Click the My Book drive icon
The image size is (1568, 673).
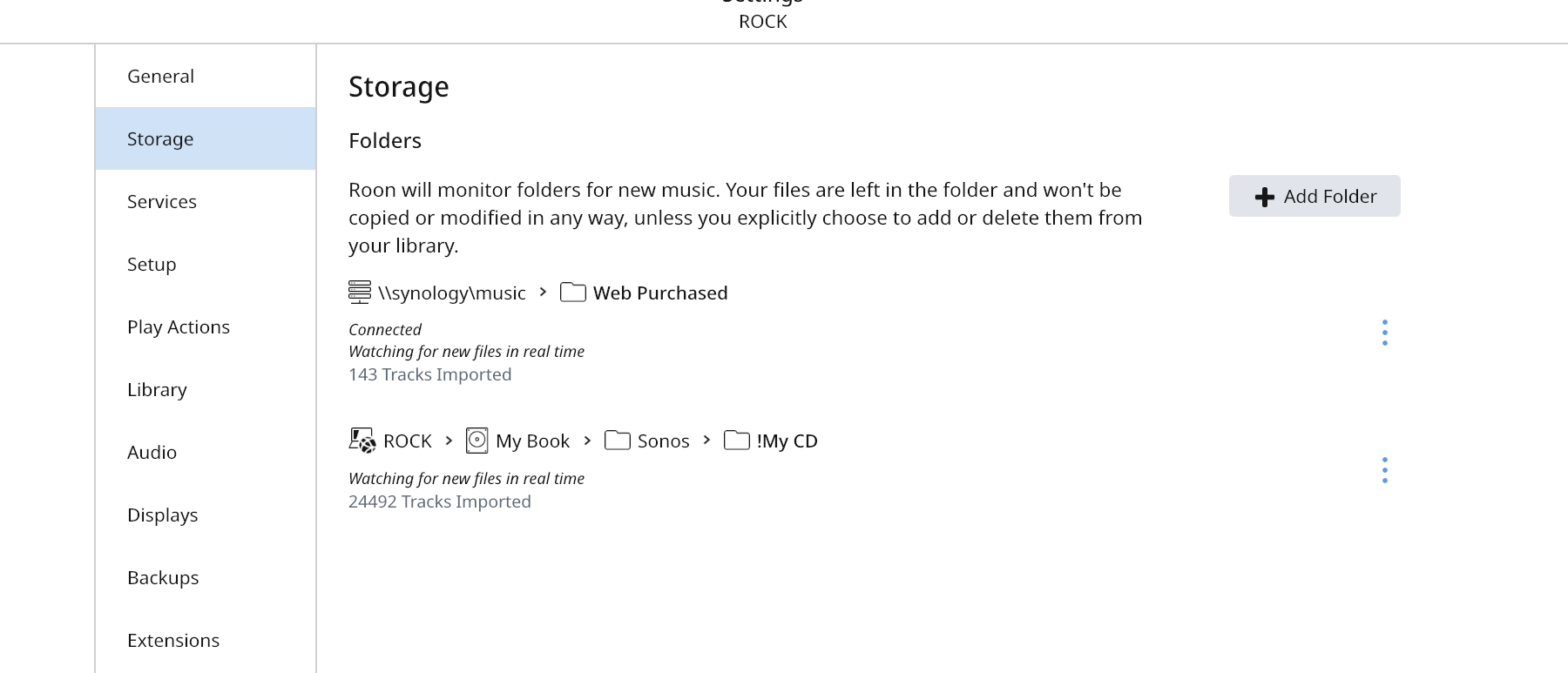(x=476, y=441)
